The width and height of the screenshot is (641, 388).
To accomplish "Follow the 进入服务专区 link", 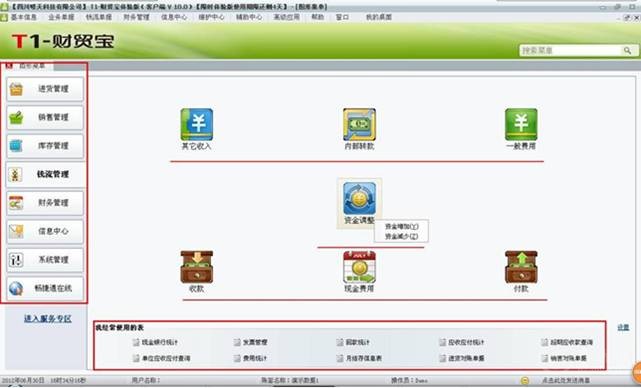I will tap(48, 318).
